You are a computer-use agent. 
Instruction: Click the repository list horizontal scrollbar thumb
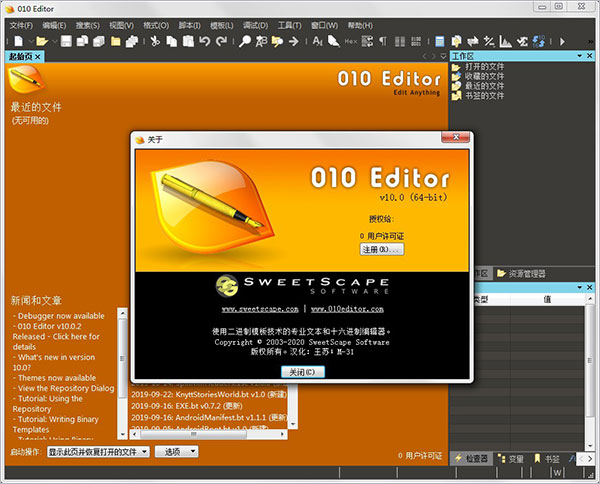193,434
